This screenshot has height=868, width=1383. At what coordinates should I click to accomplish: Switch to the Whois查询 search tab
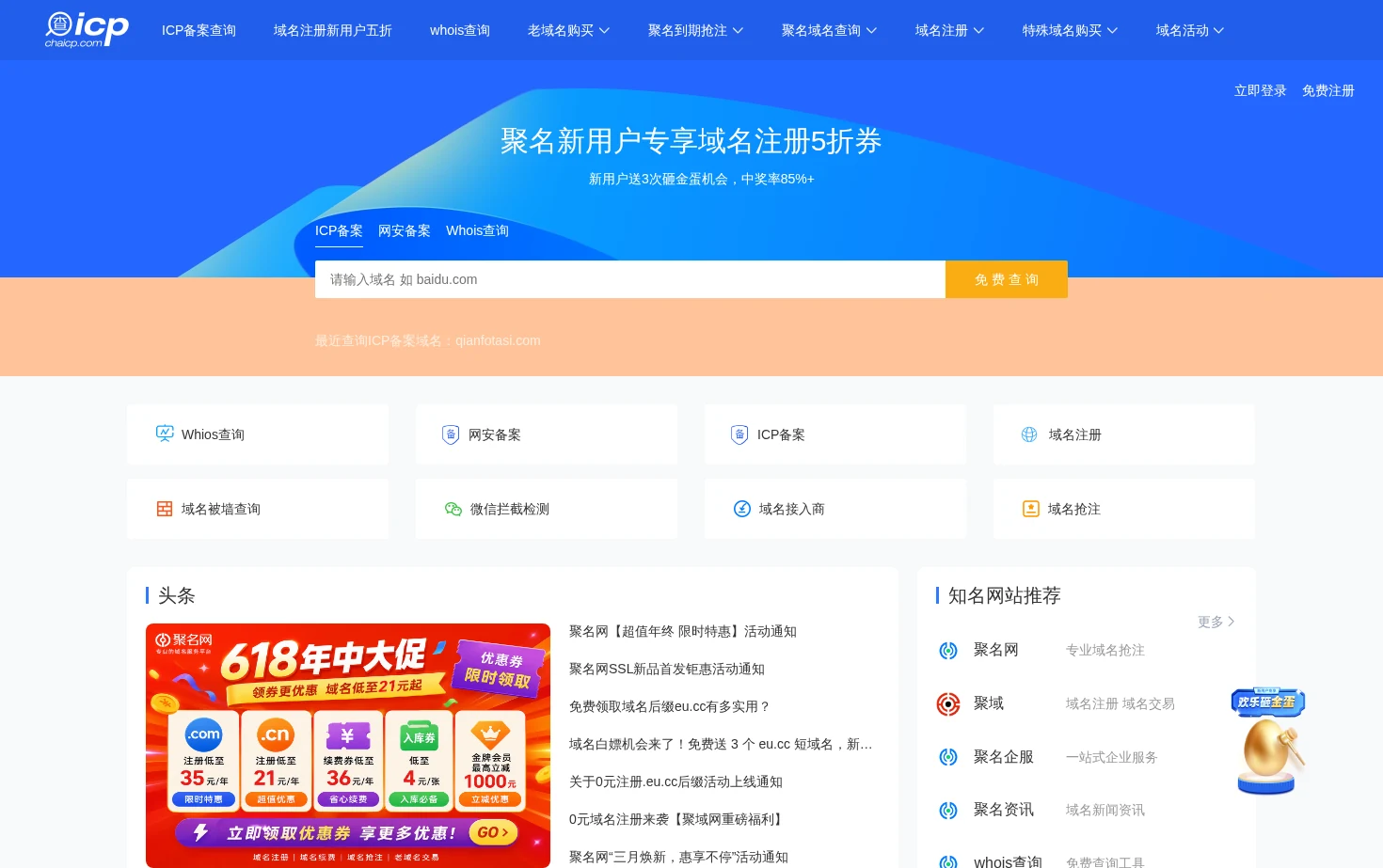(x=477, y=230)
